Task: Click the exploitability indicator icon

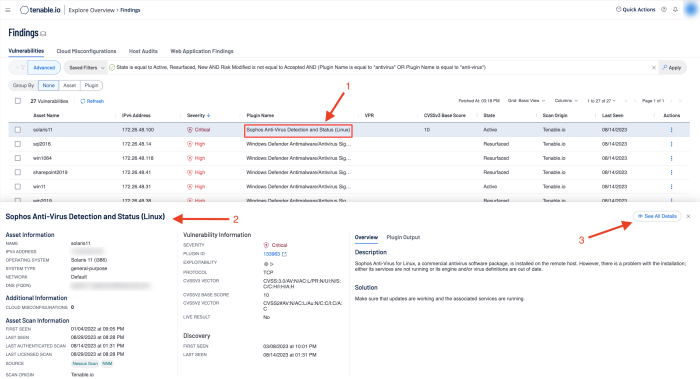Action: click(268, 264)
